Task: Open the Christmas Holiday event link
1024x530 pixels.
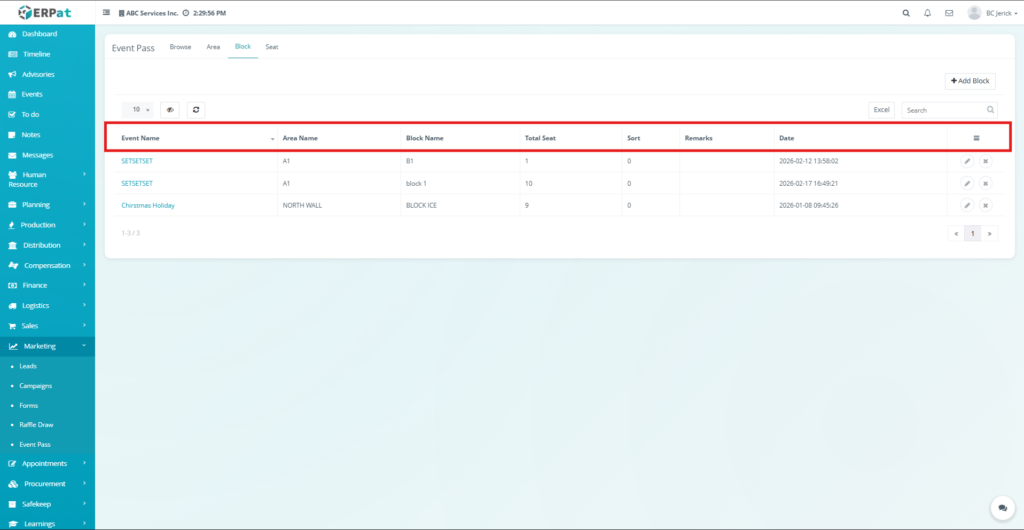Action: 148,205
